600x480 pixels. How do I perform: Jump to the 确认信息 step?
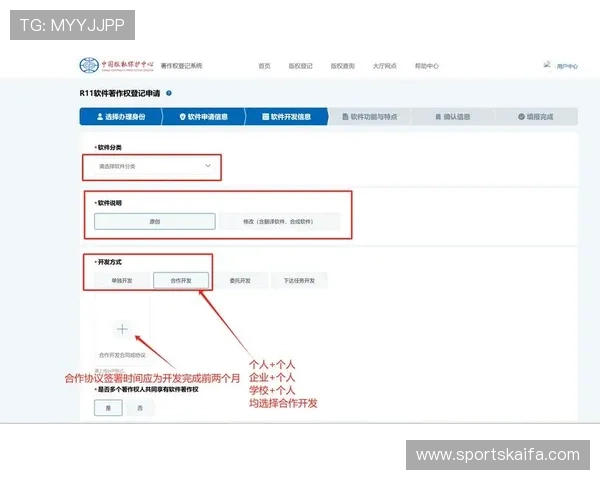(453, 116)
